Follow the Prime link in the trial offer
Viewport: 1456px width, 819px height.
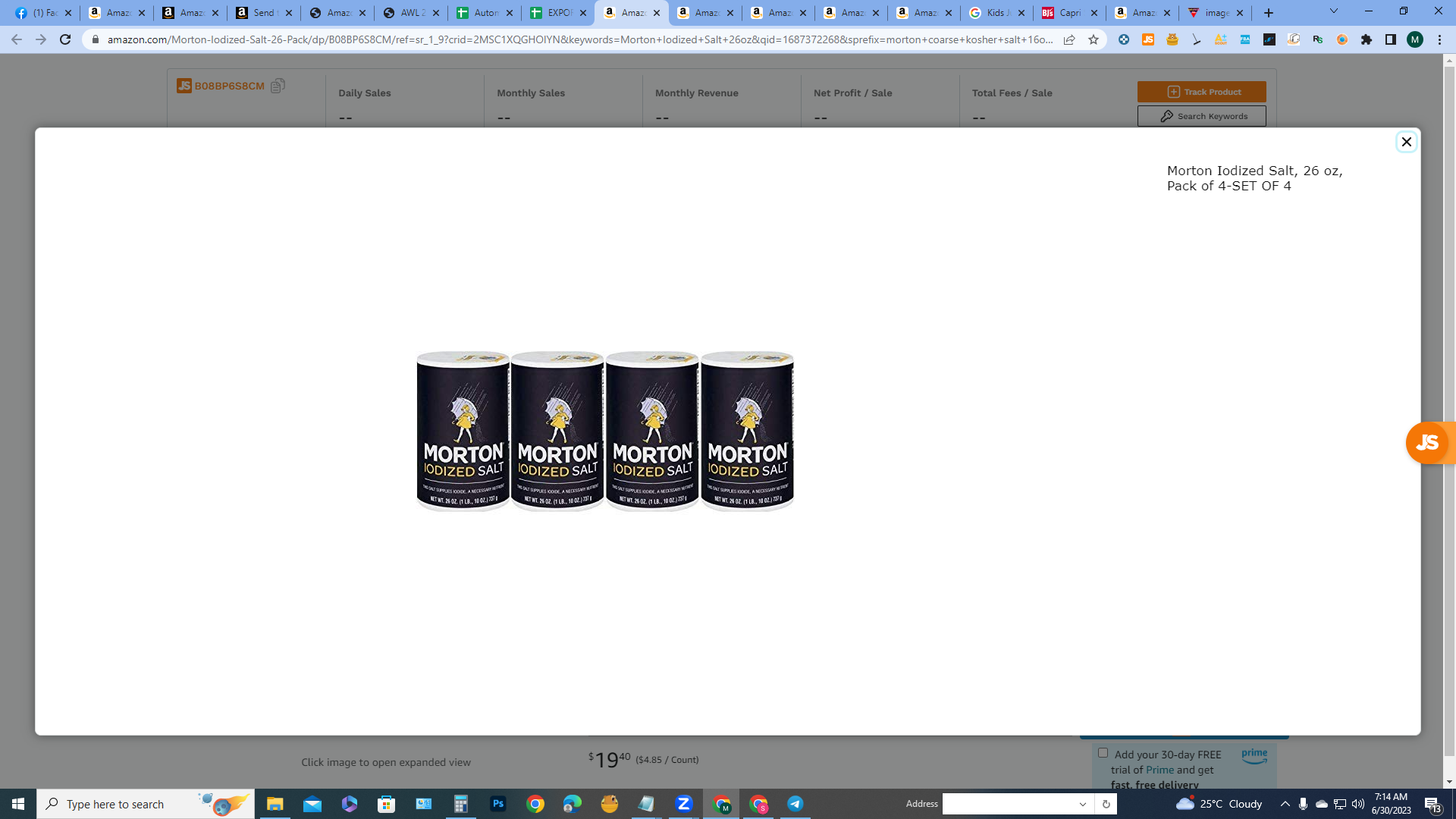pos(1159,770)
